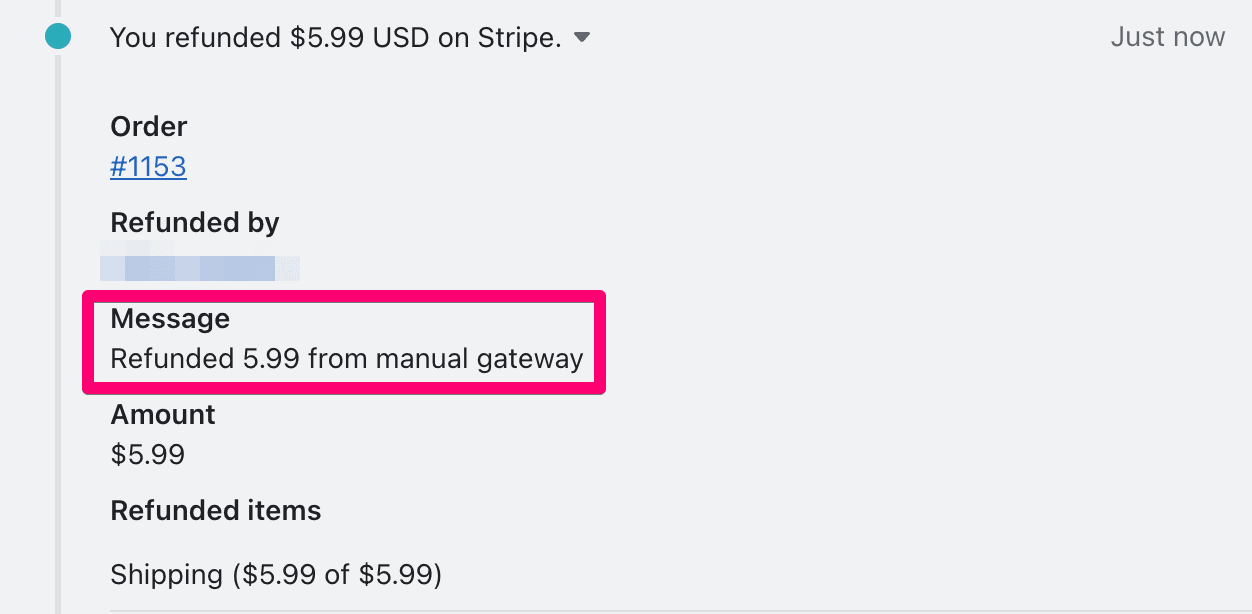Click the Refunded items heading
Viewport: 1252px width, 614px height.
click(x=215, y=510)
